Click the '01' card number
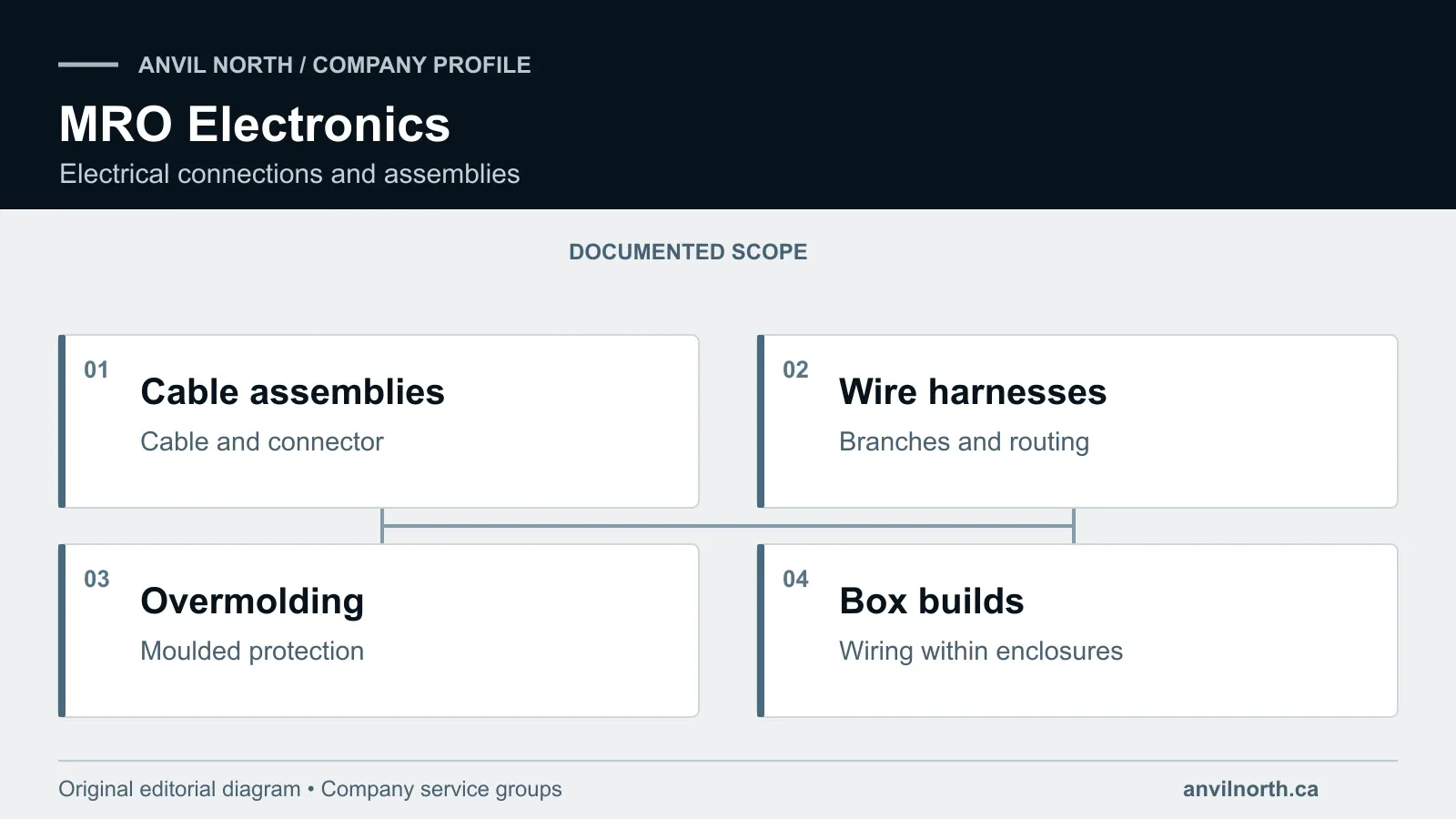 (x=96, y=369)
